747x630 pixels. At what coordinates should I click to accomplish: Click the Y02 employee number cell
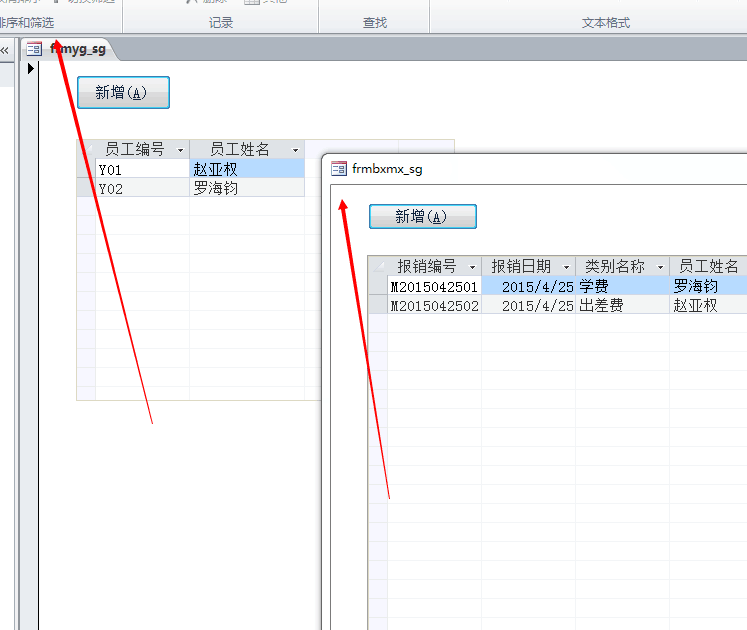click(142, 188)
